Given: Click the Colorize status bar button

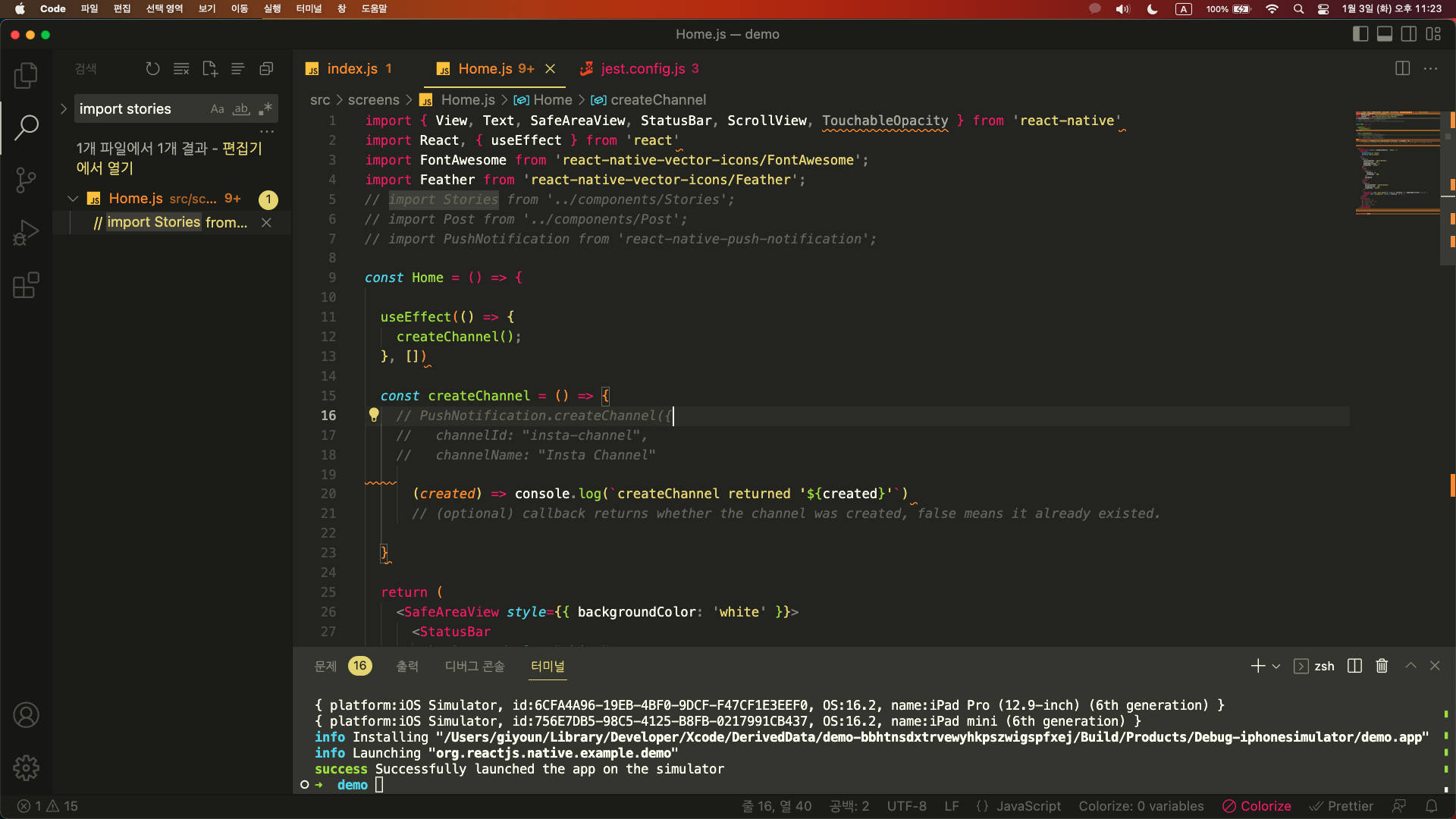Looking at the screenshot, I should pos(1257,806).
